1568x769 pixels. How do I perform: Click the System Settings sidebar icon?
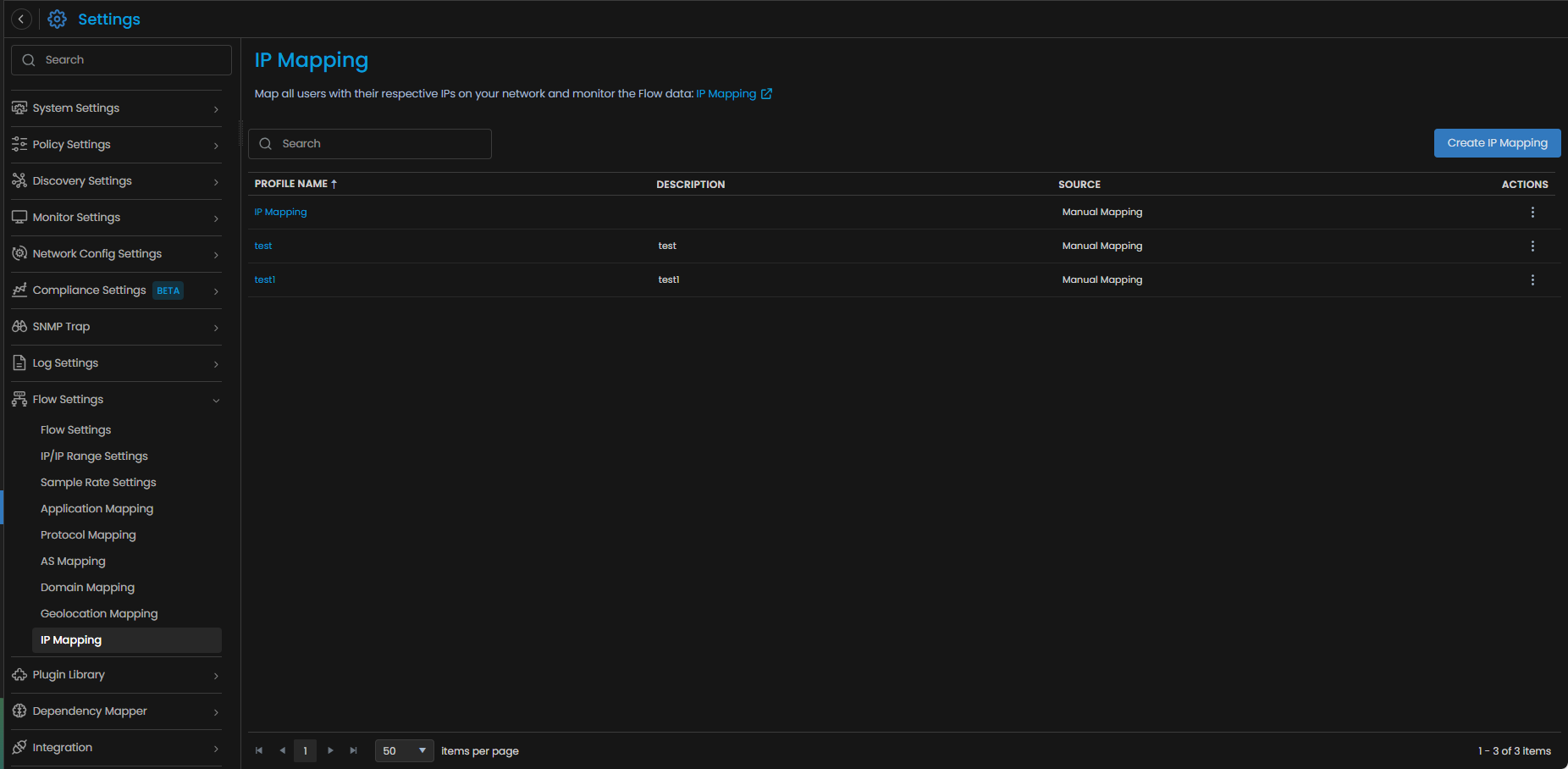tap(19, 108)
